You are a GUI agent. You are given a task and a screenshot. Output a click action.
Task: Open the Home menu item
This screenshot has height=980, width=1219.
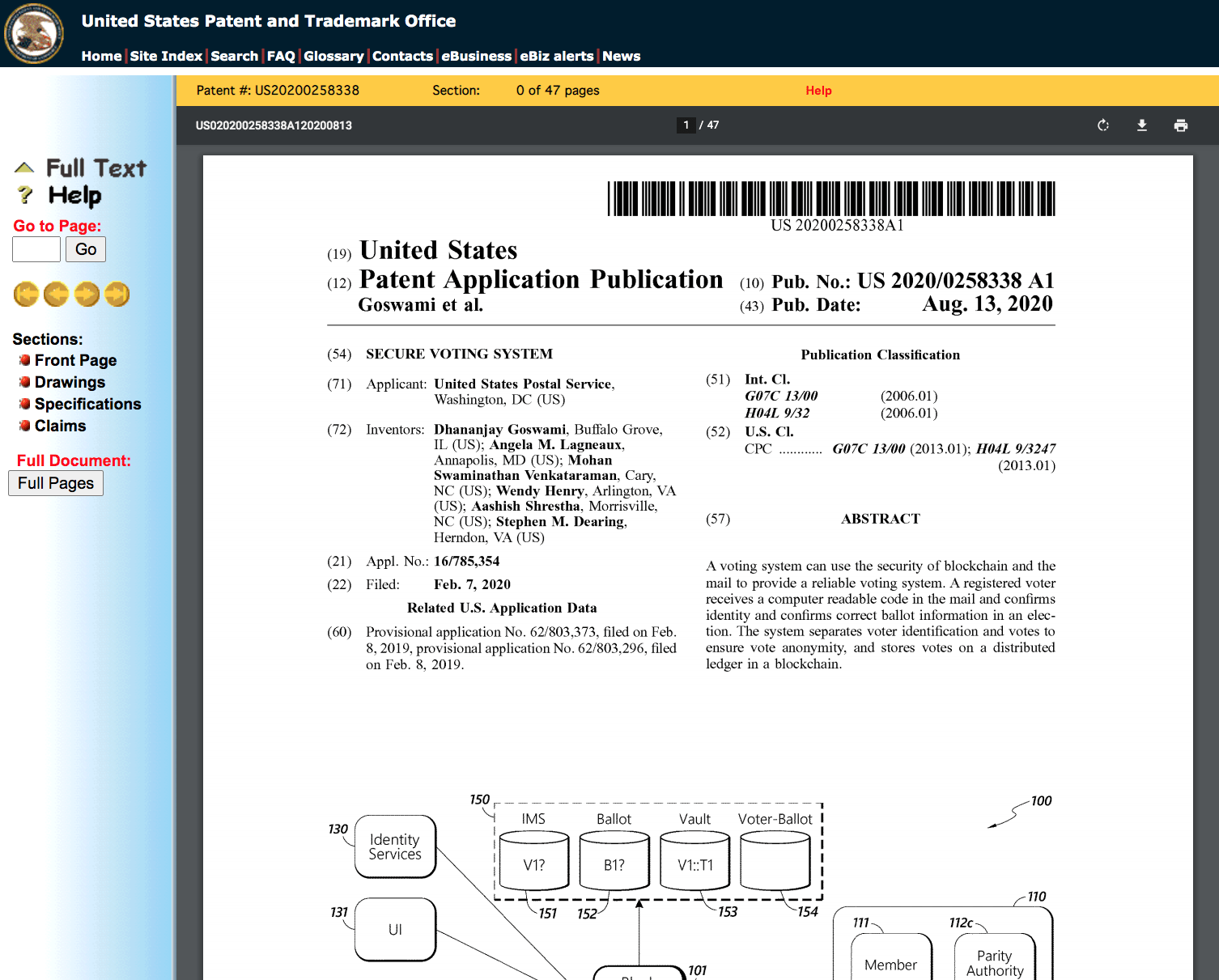click(101, 56)
